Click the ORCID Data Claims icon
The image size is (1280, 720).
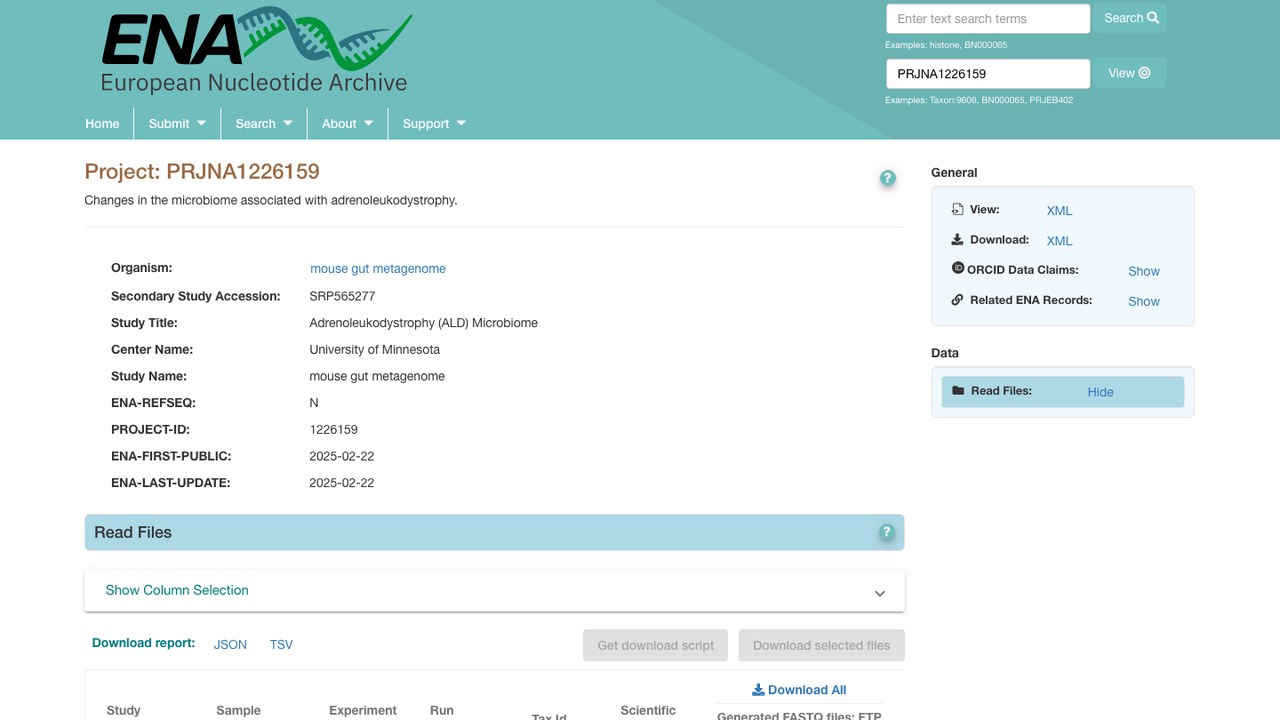click(957, 269)
